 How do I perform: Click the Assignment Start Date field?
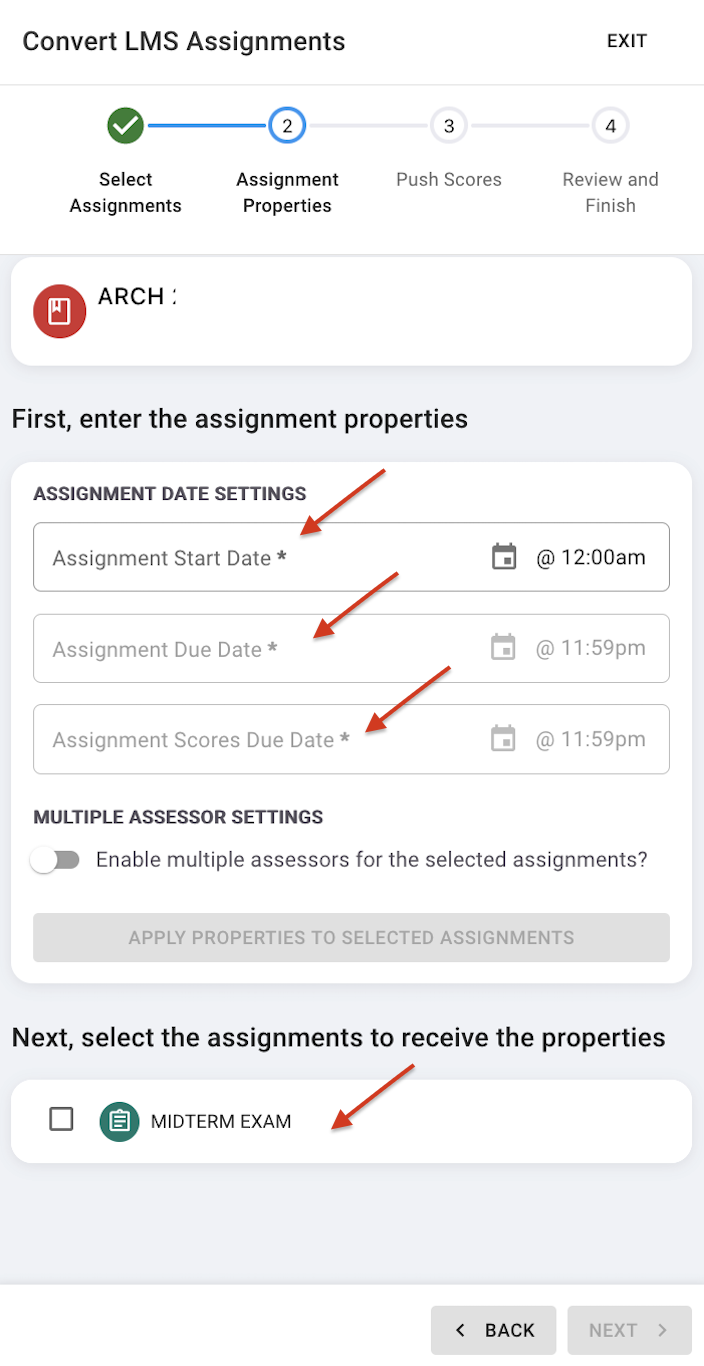[250, 558]
